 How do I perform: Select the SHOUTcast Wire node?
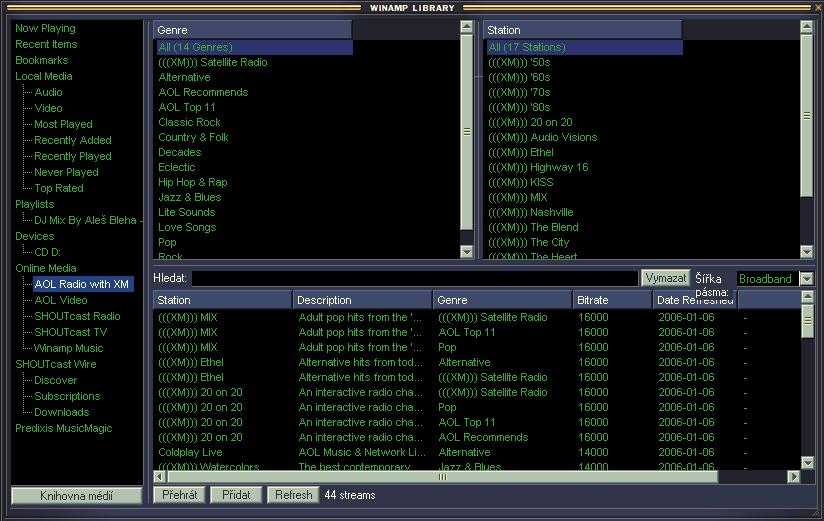pos(56,364)
